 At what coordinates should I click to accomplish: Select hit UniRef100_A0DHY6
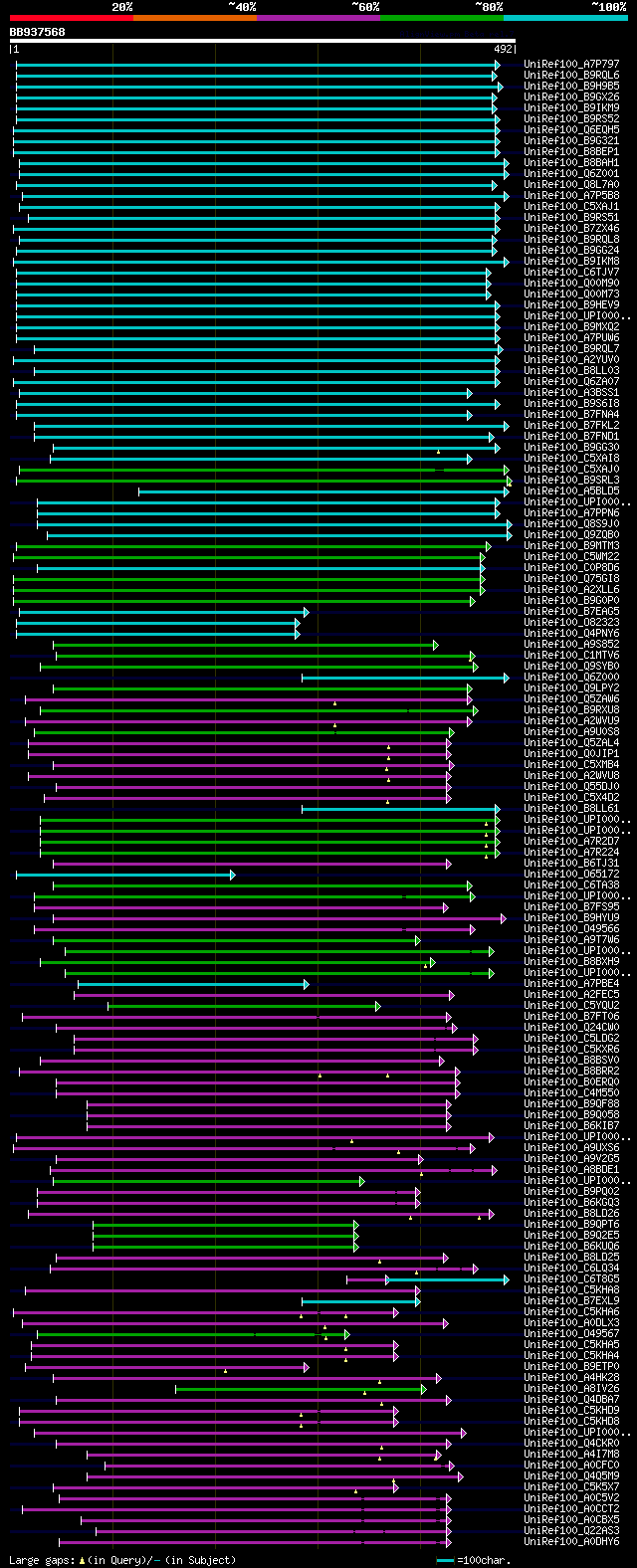(571, 1541)
